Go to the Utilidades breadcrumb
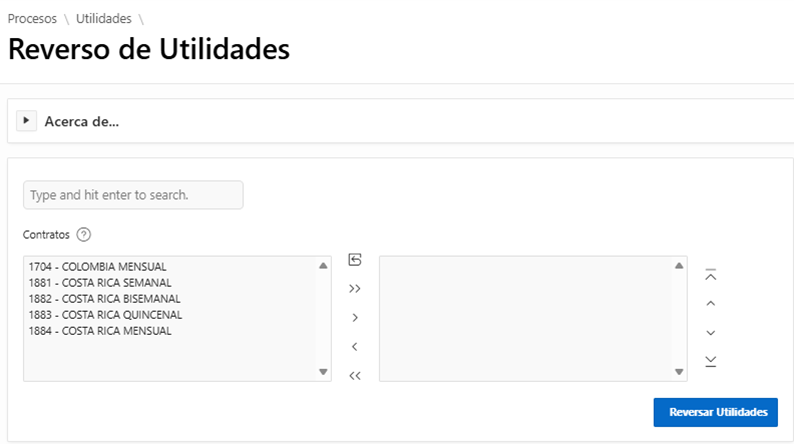Image resolution: width=794 pixels, height=444 pixels. [104, 18]
